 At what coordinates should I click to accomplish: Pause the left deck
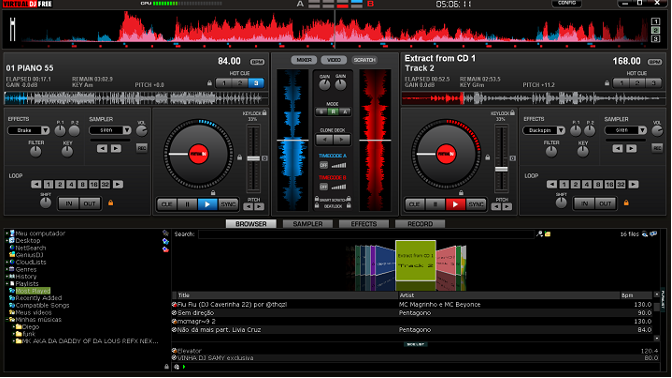187,204
